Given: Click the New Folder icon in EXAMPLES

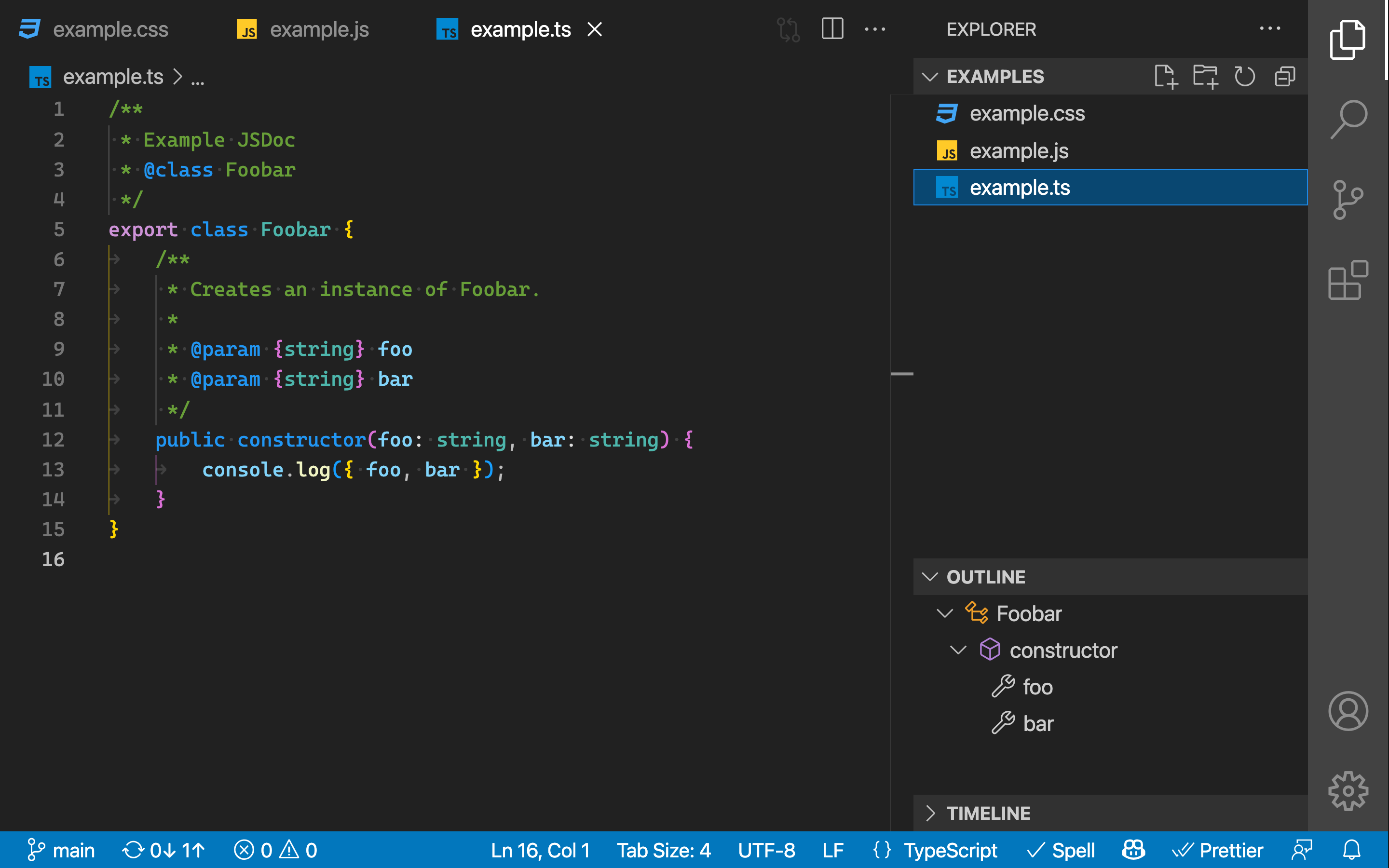Looking at the screenshot, I should point(1205,76).
